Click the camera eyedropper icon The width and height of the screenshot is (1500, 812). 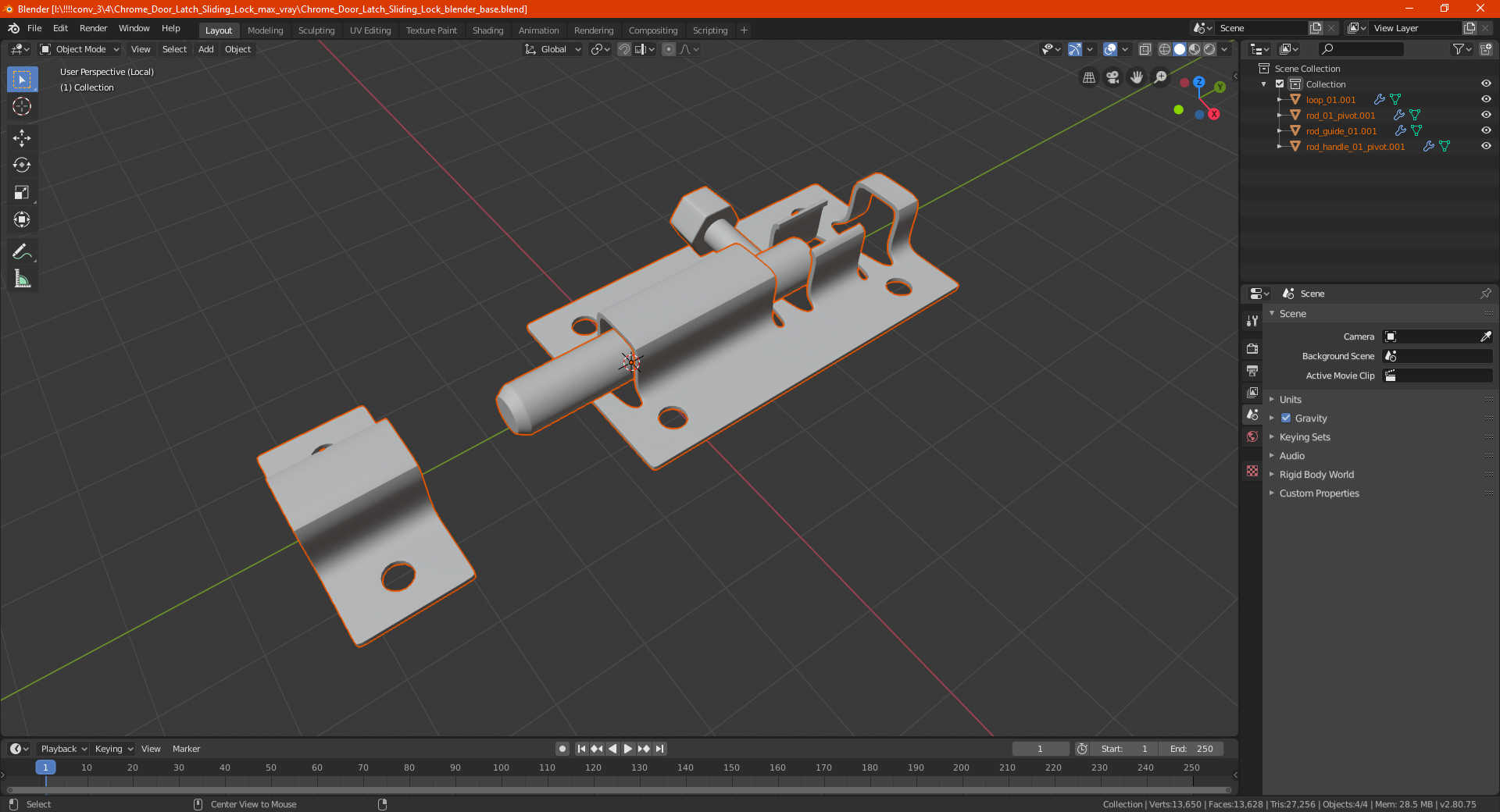point(1485,337)
